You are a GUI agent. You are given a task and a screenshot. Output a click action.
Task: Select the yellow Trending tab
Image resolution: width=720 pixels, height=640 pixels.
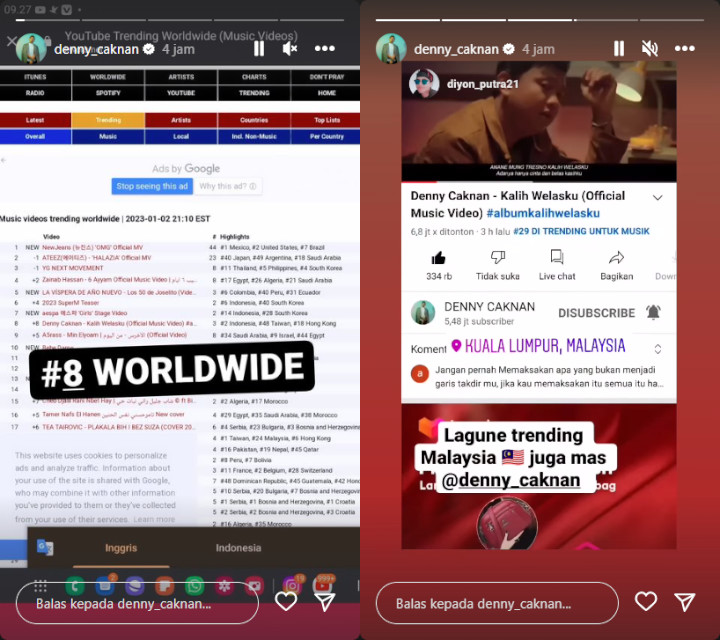pyautogui.click(x=108, y=120)
